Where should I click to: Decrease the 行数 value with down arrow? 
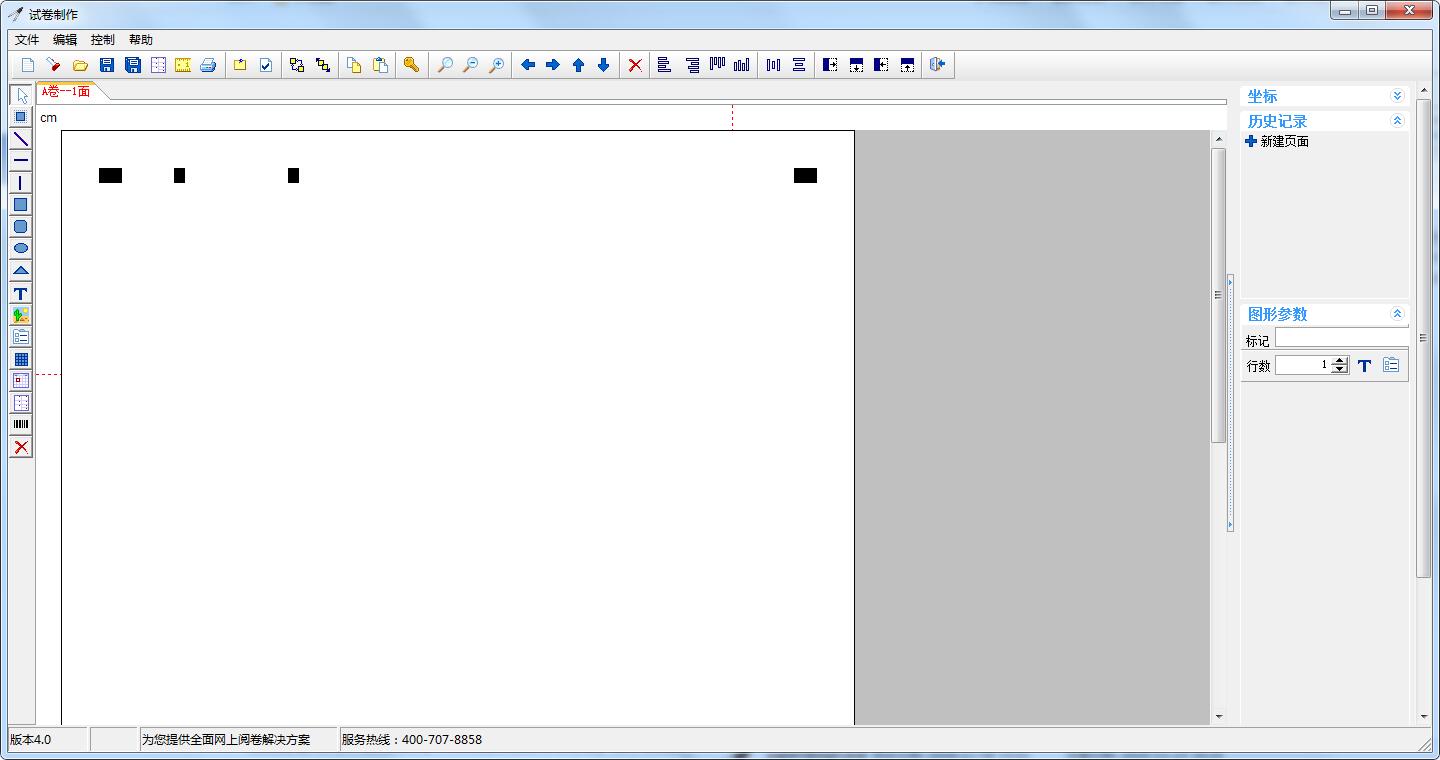pyautogui.click(x=1340, y=370)
